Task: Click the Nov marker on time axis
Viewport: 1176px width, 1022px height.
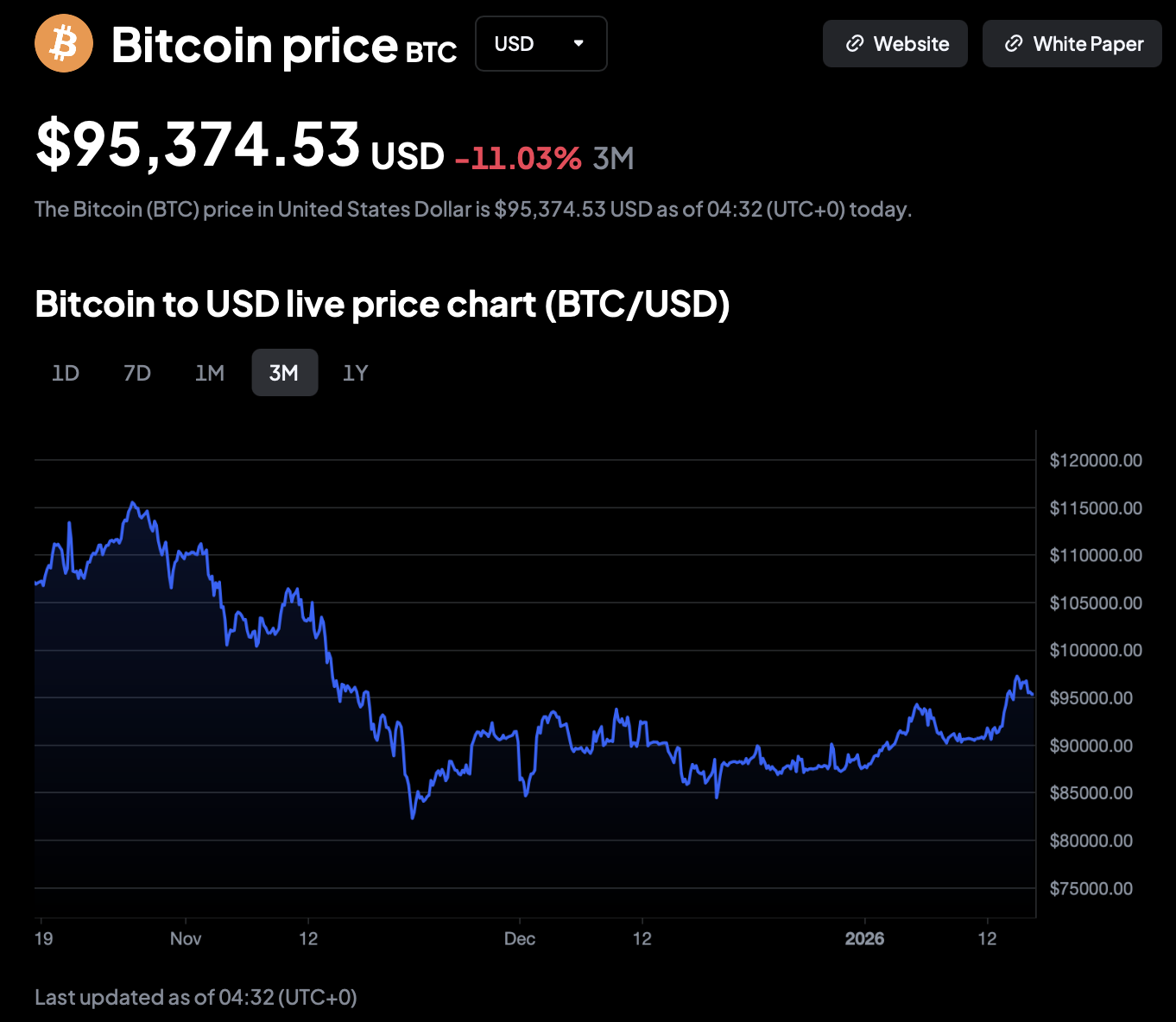Action: (186, 938)
